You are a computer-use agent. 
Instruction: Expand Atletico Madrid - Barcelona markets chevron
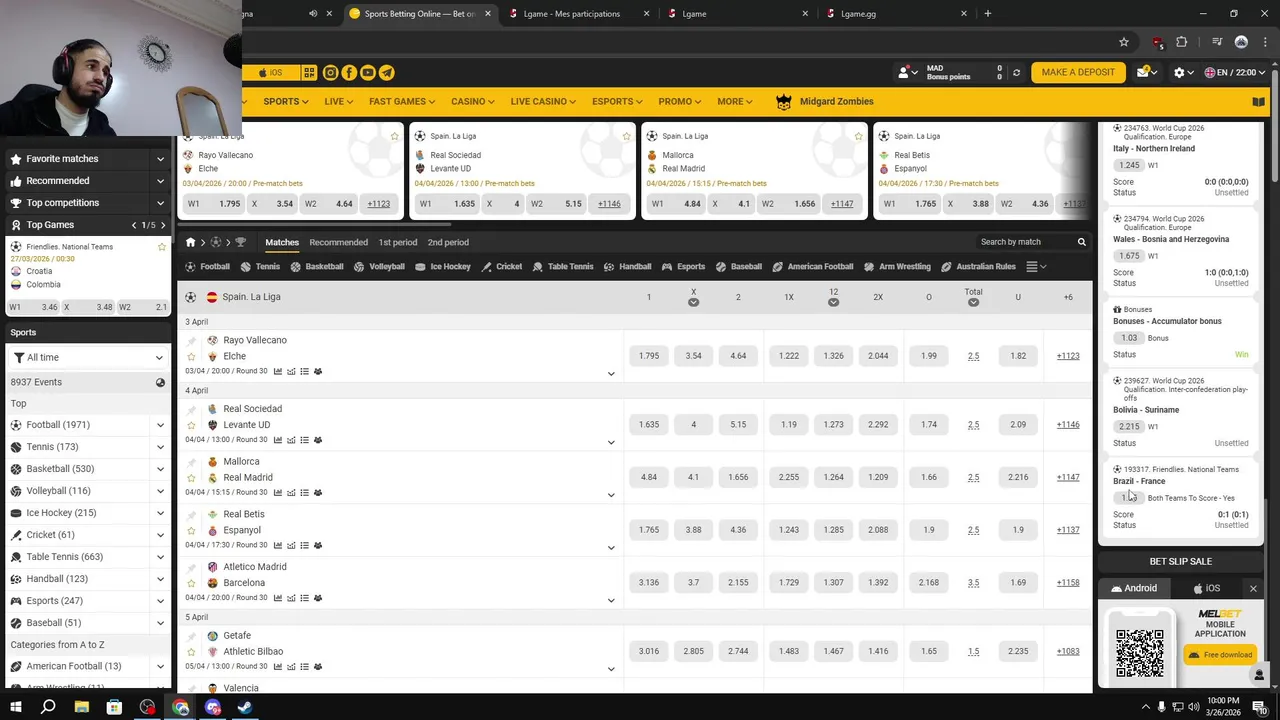click(x=611, y=600)
